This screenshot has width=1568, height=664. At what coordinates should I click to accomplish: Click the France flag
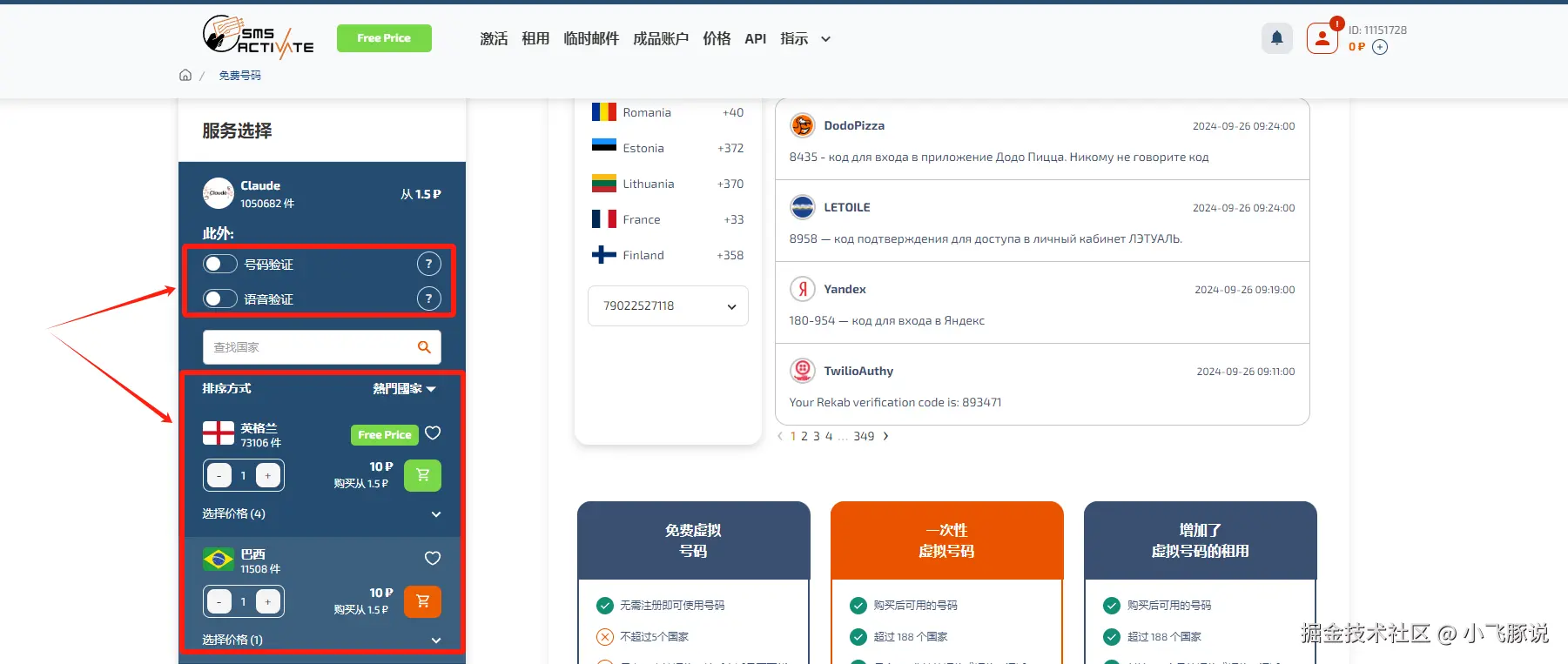pos(604,219)
